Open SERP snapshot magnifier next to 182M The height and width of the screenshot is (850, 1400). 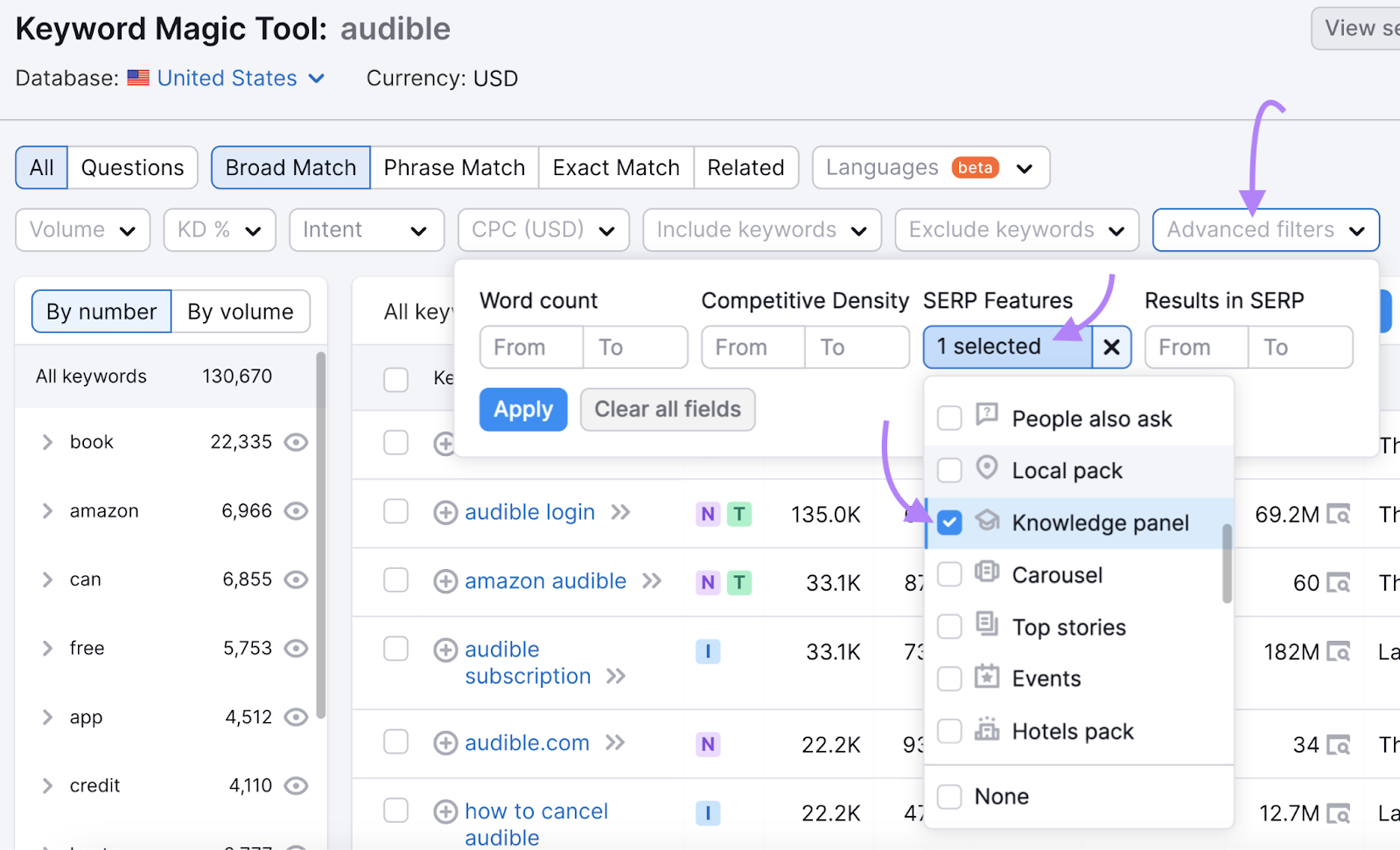1341,651
